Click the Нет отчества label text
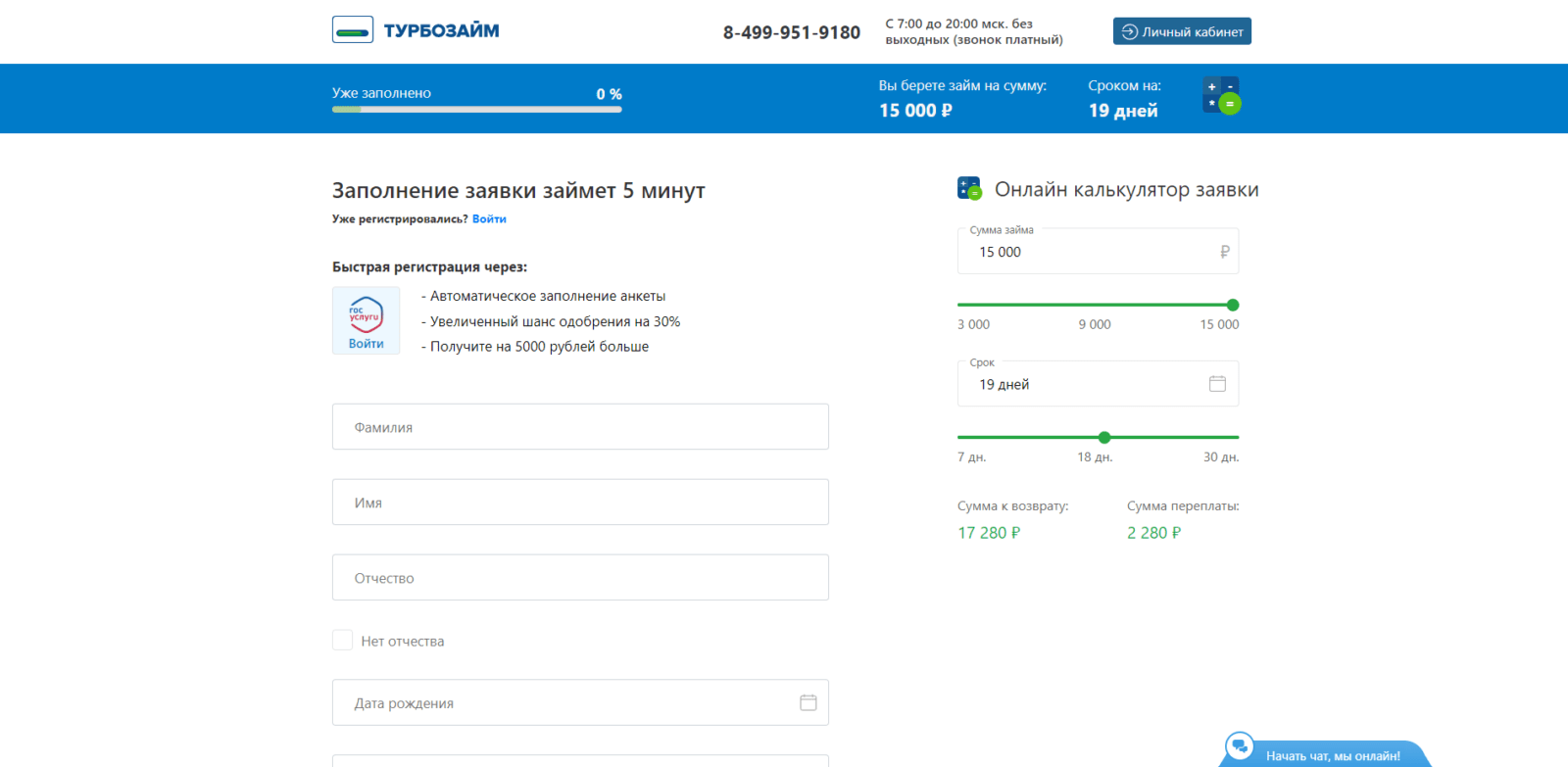This screenshot has height=767, width=1568. (403, 642)
